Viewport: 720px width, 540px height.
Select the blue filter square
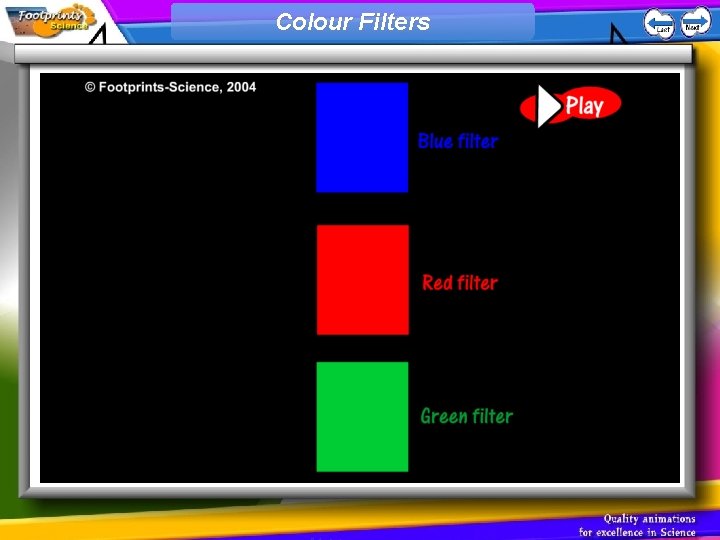tap(362, 137)
